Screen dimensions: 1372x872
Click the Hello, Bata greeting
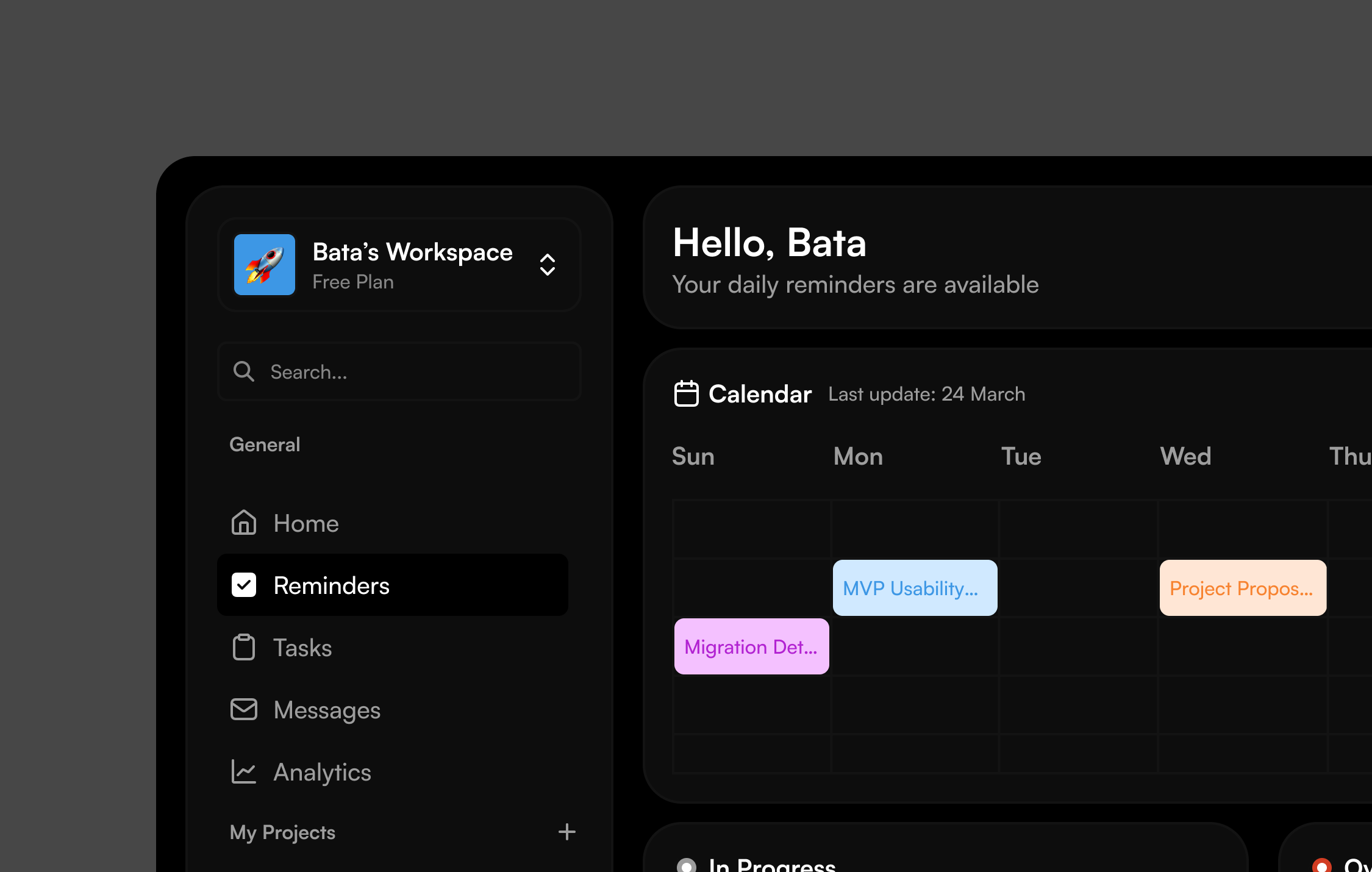[770, 243]
